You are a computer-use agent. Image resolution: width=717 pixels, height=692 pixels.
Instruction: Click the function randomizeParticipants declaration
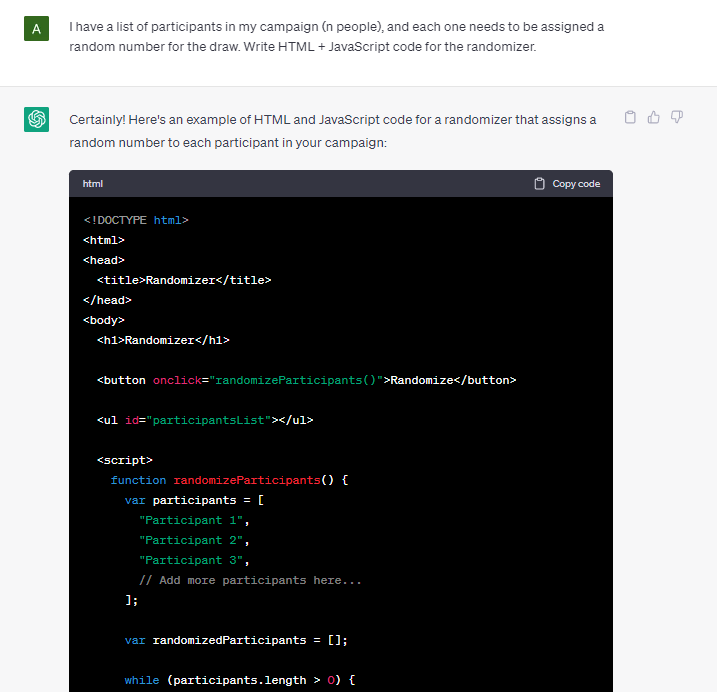point(230,480)
